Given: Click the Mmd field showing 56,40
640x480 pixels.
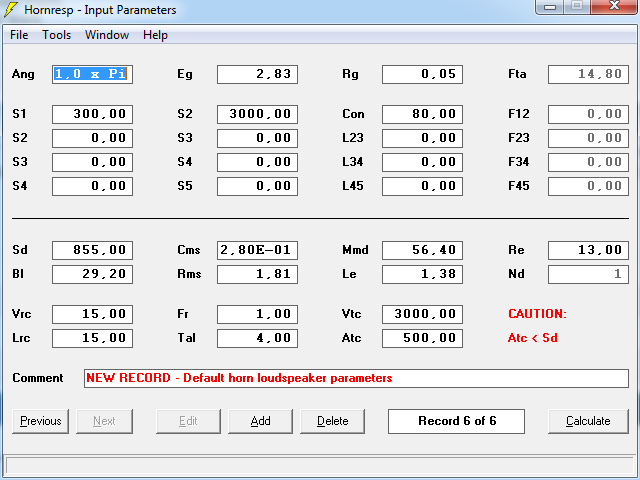Looking at the screenshot, I should [x=422, y=250].
